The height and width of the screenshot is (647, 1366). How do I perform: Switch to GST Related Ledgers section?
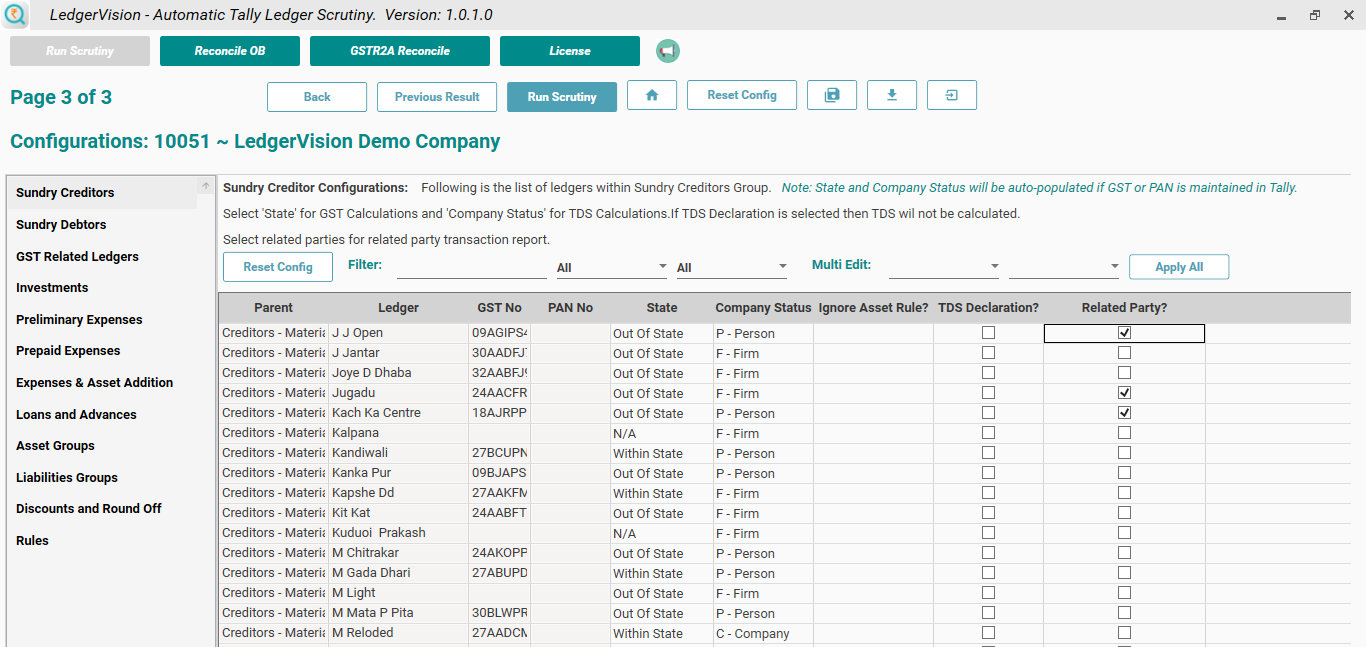79,256
